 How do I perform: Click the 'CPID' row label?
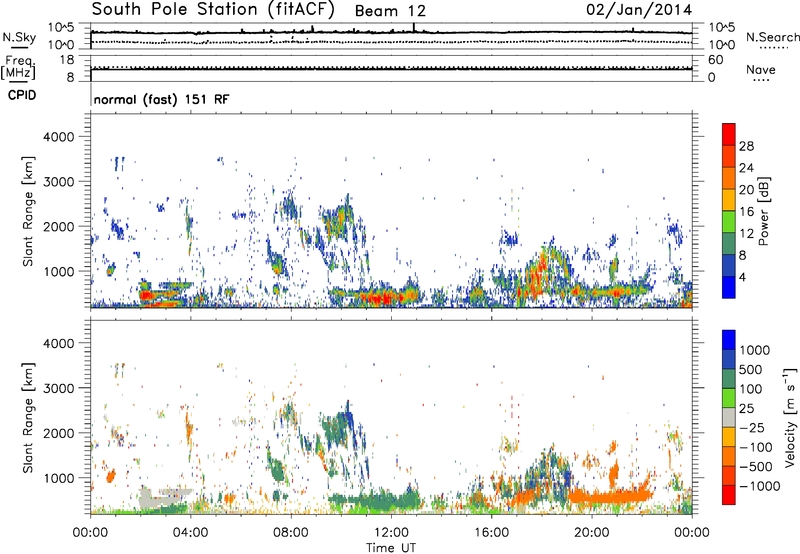22,95
